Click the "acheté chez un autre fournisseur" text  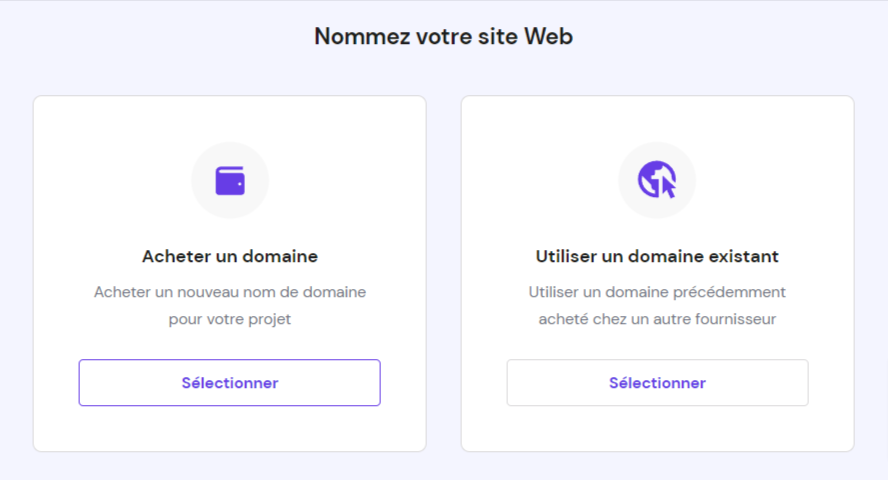coord(657,320)
